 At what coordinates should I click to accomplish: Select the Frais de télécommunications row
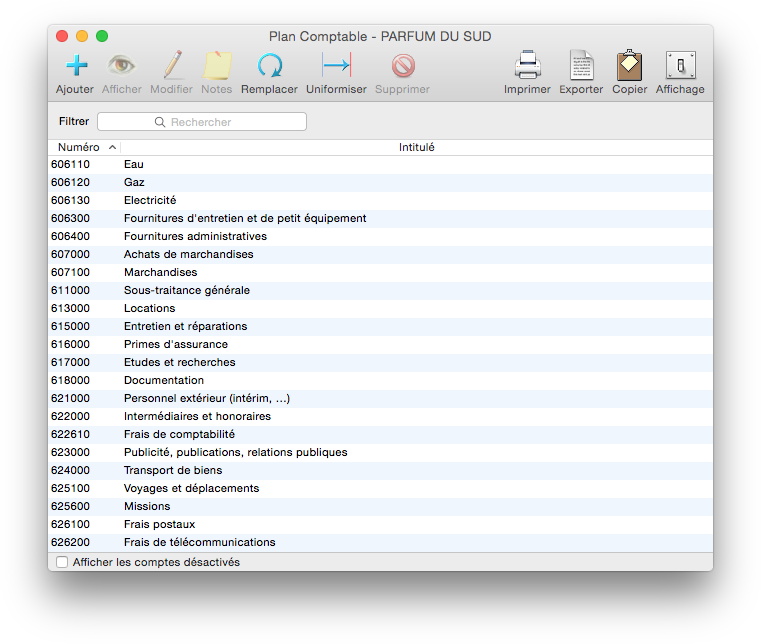[x=380, y=542]
